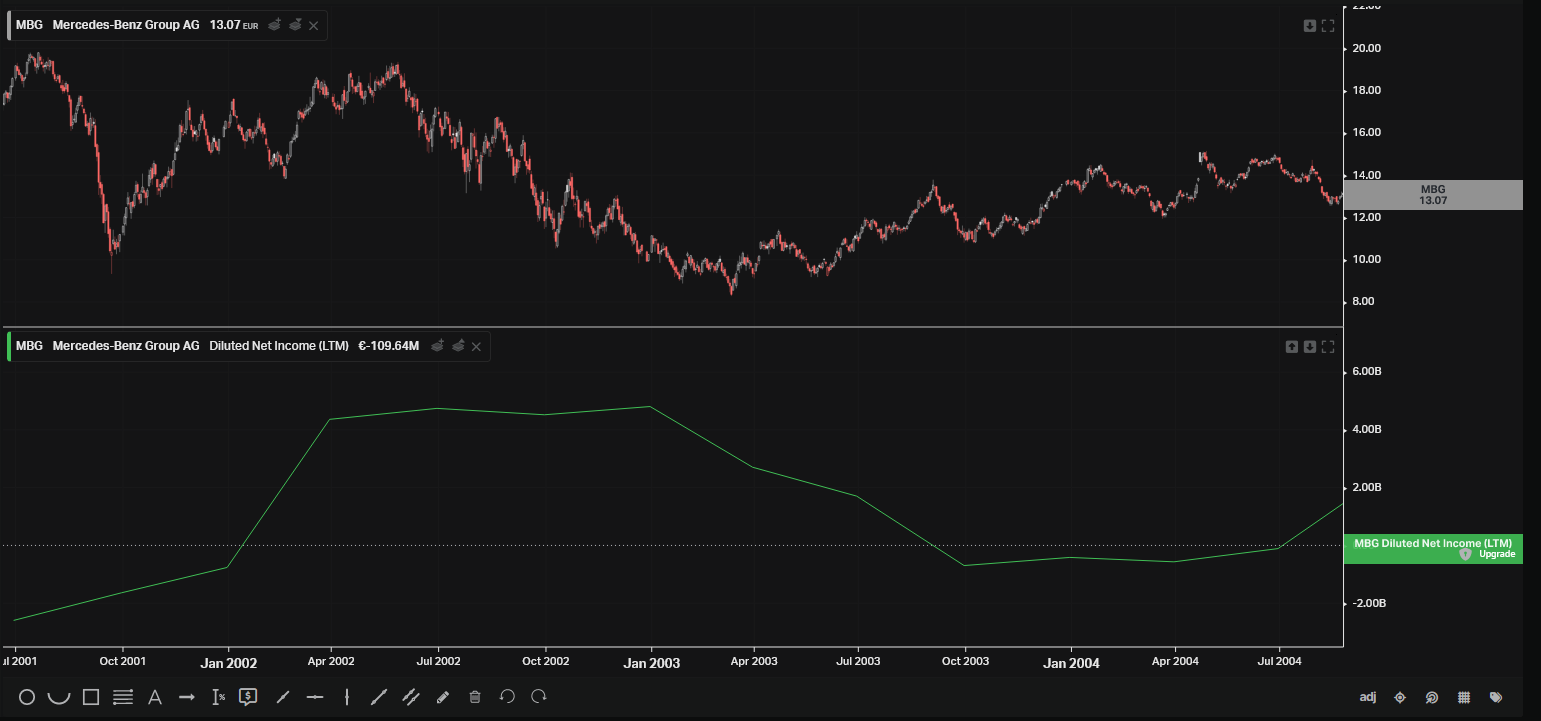Screen dimensions: 1541x721
Task: Select the parallel lines Fibonacci tool
Action: 123,697
